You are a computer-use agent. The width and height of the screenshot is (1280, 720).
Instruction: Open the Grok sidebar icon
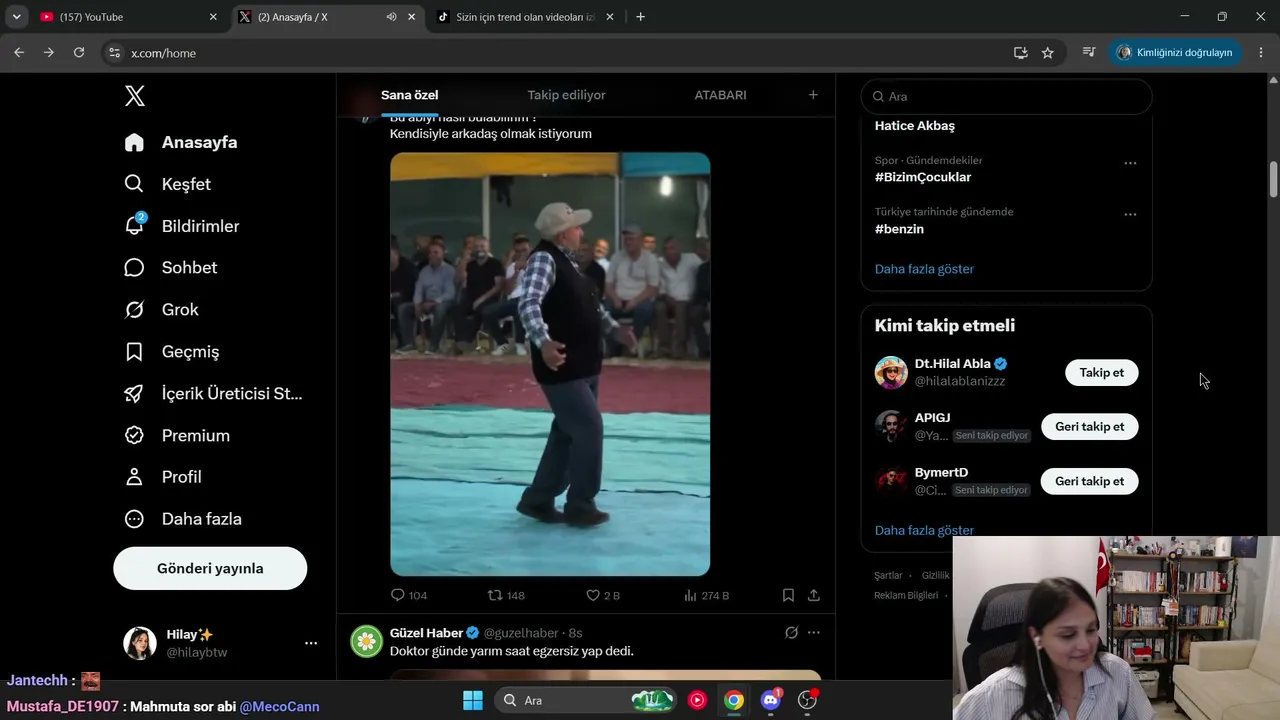[x=134, y=310]
